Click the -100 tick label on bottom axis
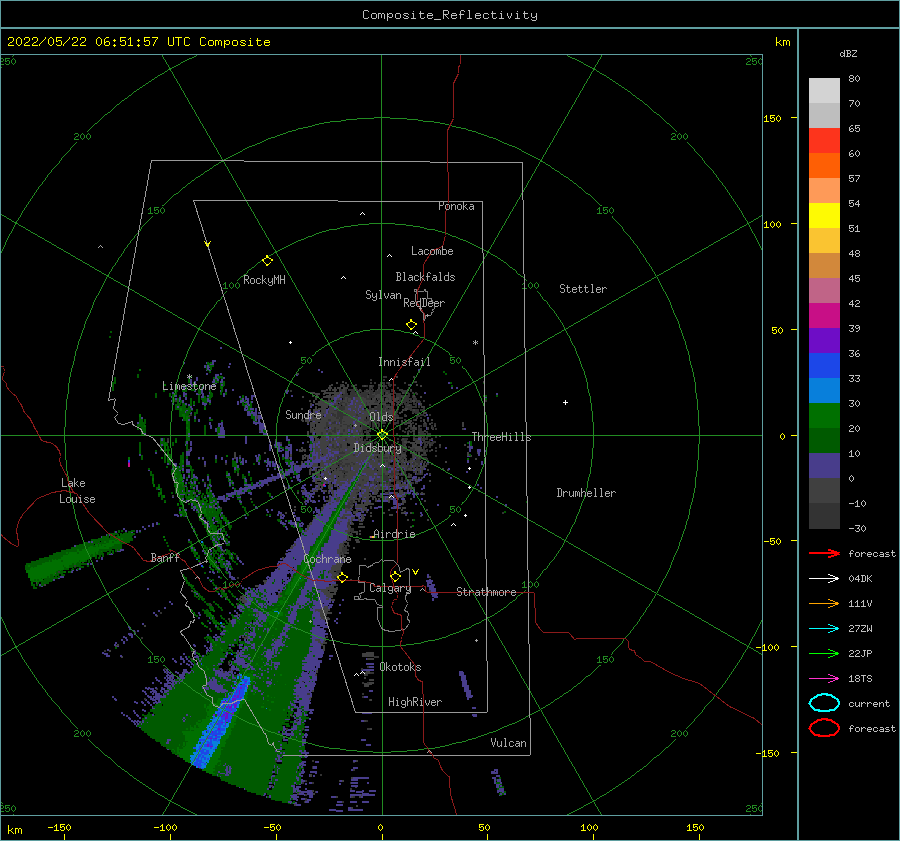This screenshot has width=900, height=841. [165, 828]
